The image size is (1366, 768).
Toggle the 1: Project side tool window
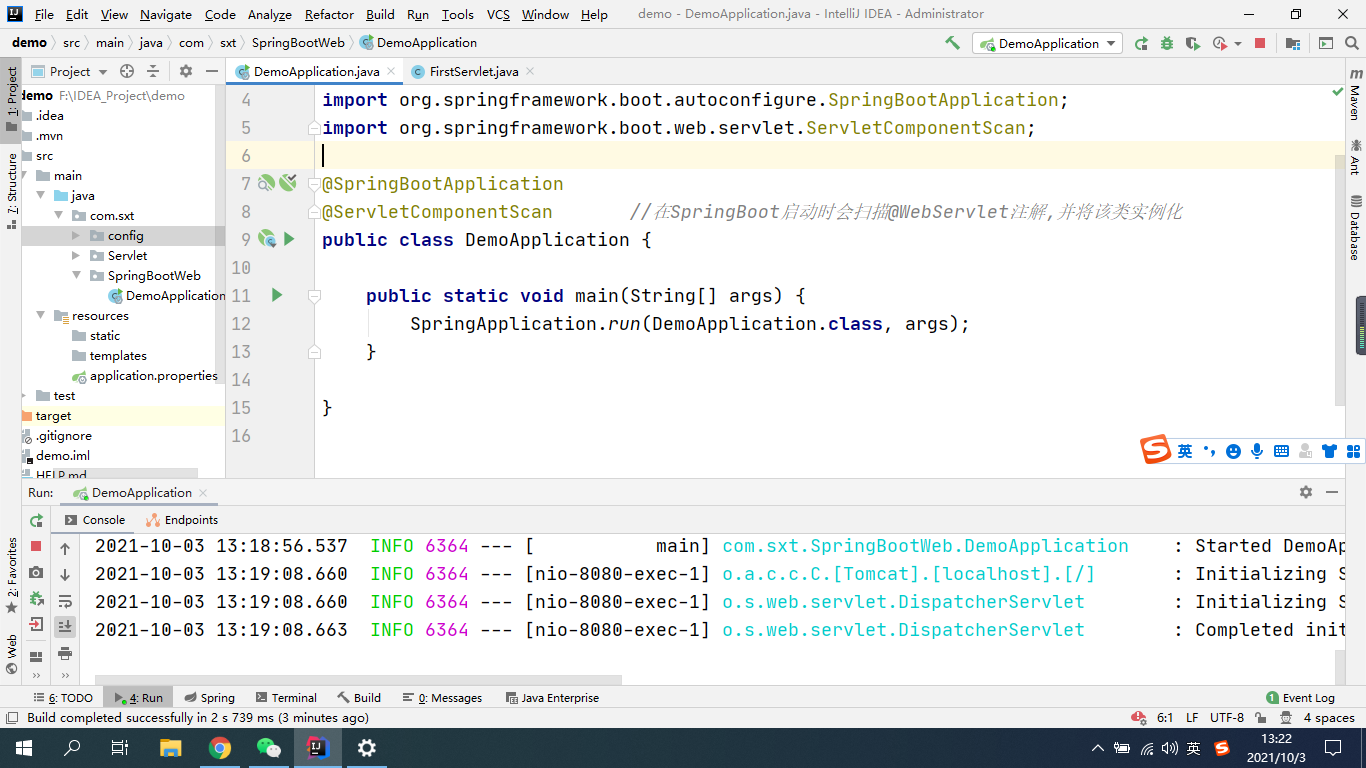pyautogui.click(x=12, y=99)
